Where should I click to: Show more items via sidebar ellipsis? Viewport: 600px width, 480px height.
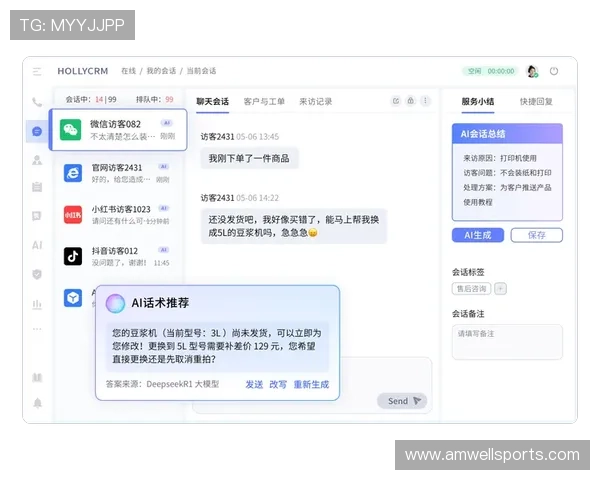[37, 329]
